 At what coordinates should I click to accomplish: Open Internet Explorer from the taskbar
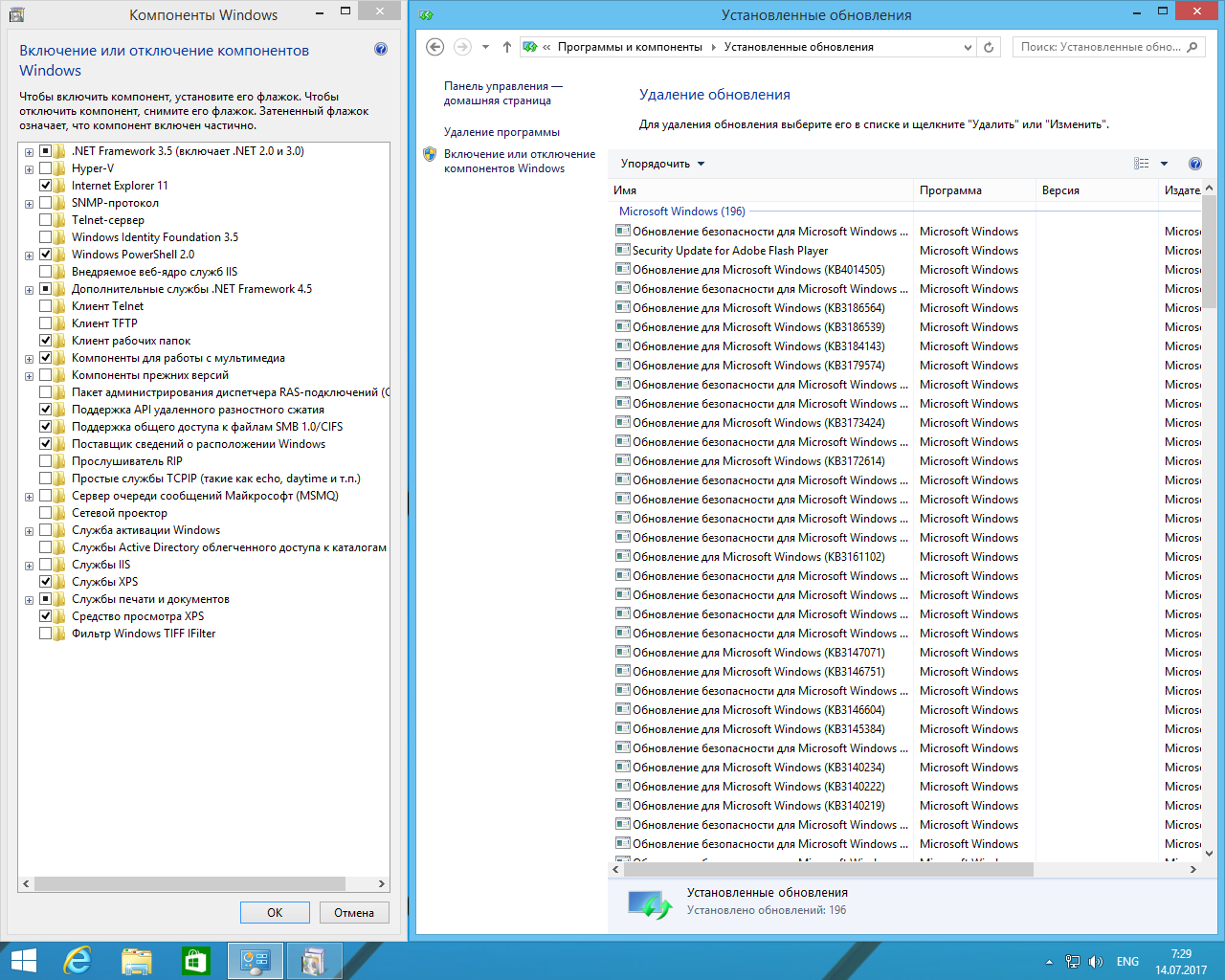[x=77, y=961]
